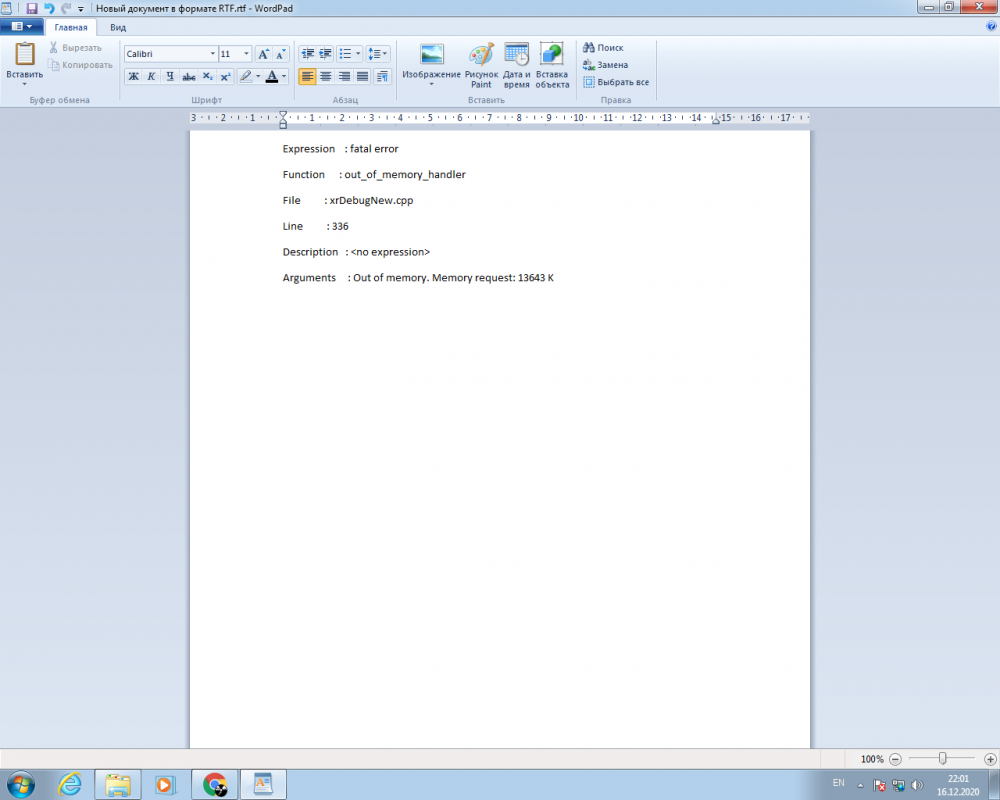Decrease paragraph indent
This screenshot has height=800, width=1000.
click(307, 54)
